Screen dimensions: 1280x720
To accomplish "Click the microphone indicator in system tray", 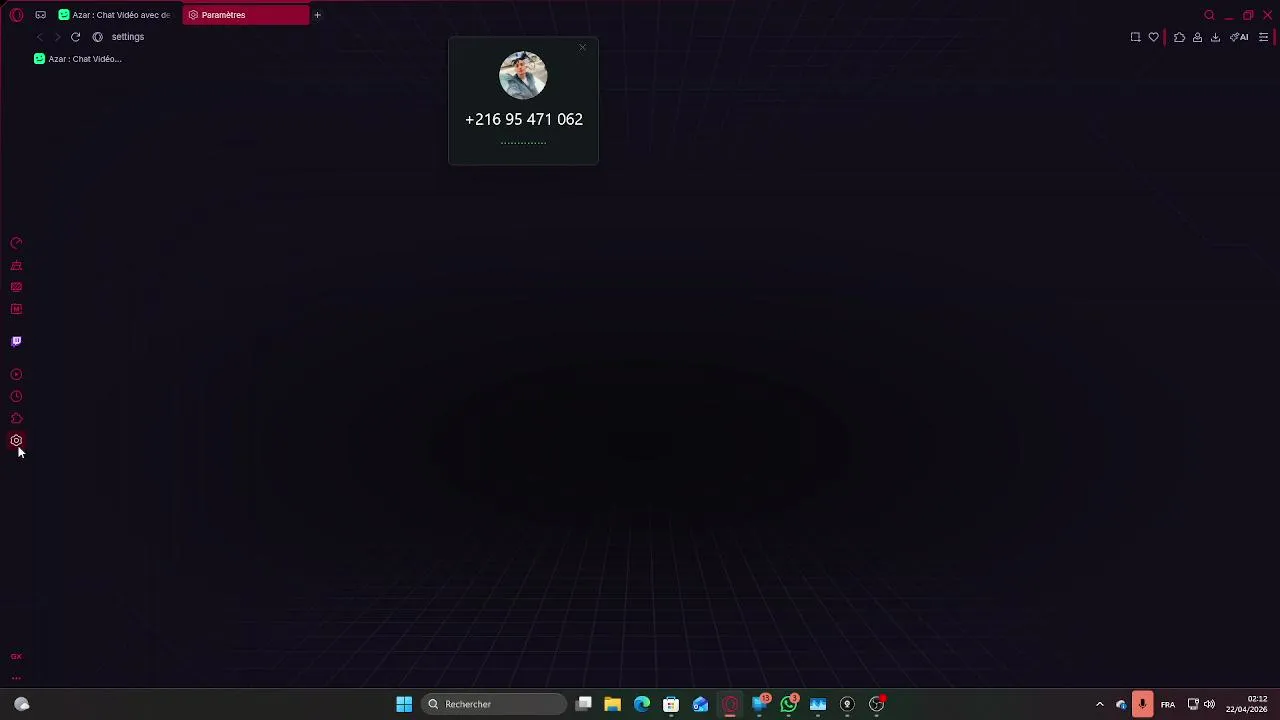I will pyautogui.click(x=1142, y=704).
